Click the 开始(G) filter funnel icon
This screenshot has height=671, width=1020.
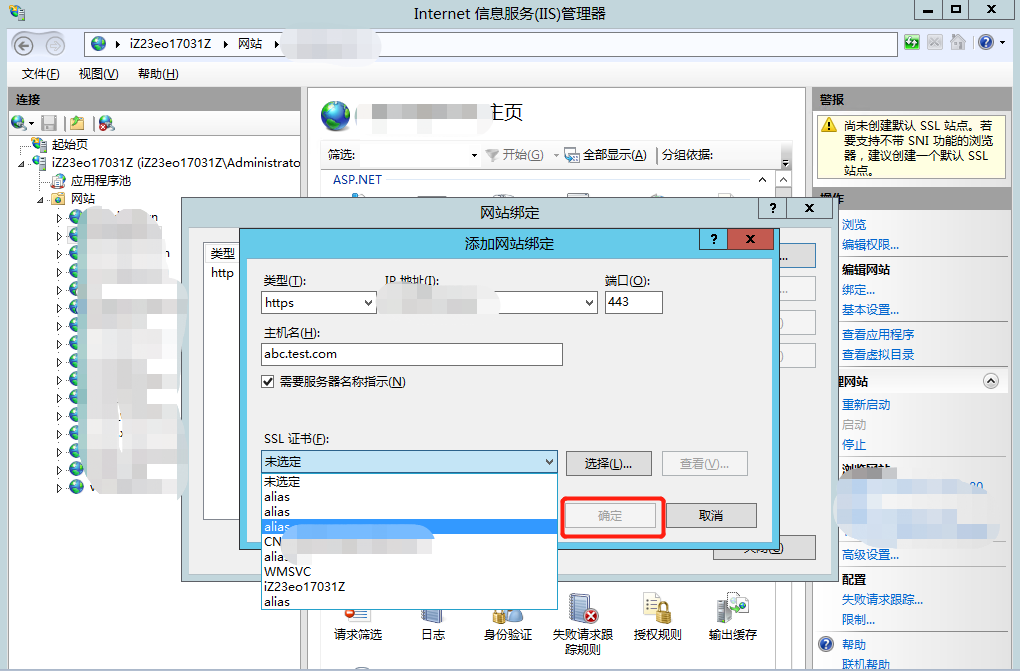pos(492,155)
